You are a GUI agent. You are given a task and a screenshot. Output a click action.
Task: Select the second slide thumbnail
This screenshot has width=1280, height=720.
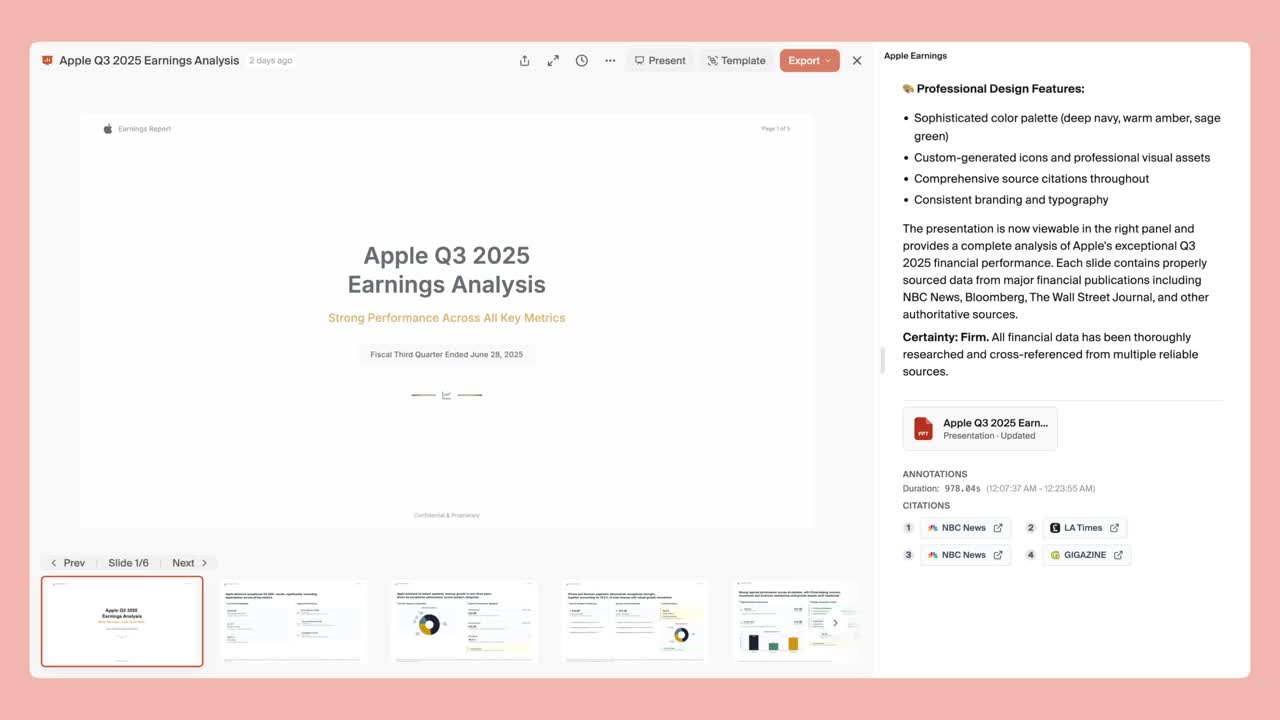(293, 621)
